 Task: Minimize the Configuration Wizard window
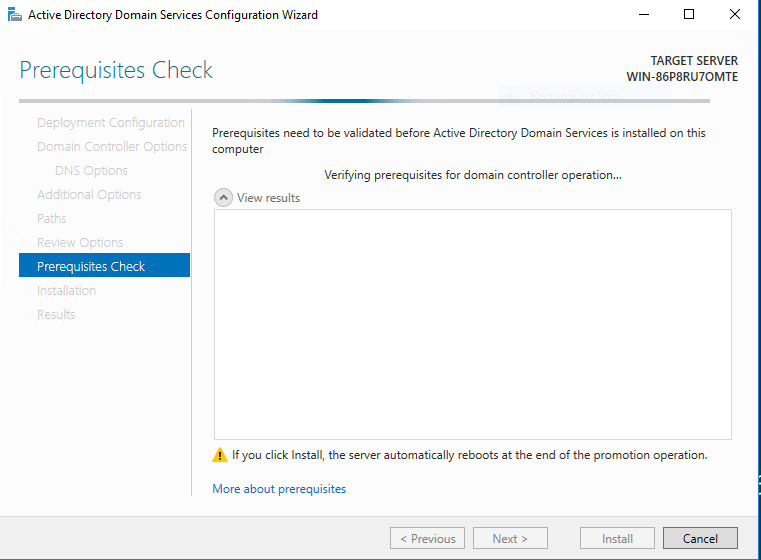coord(643,15)
